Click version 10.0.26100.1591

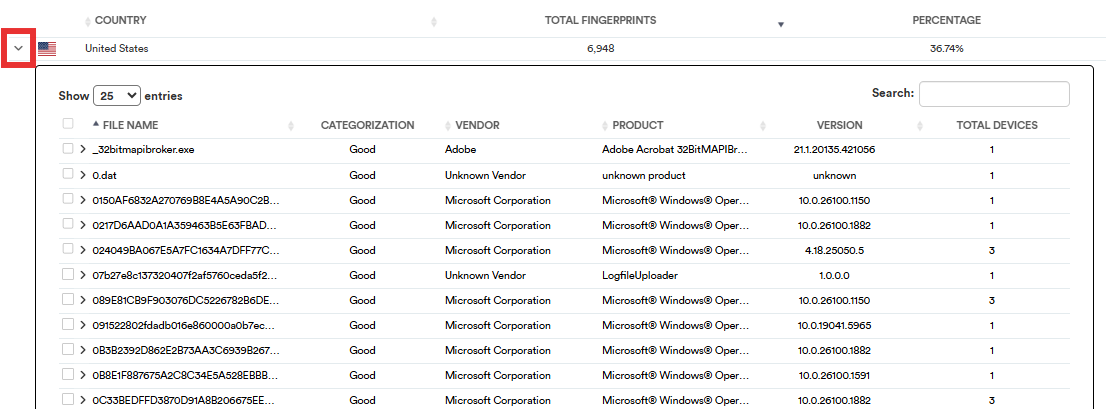(x=834, y=375)
